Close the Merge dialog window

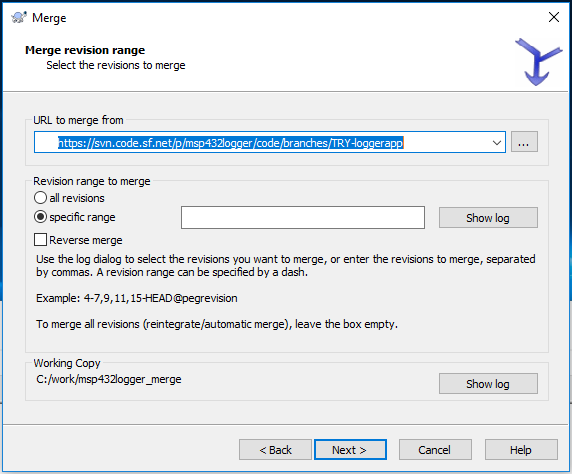(x=554, y=17)
